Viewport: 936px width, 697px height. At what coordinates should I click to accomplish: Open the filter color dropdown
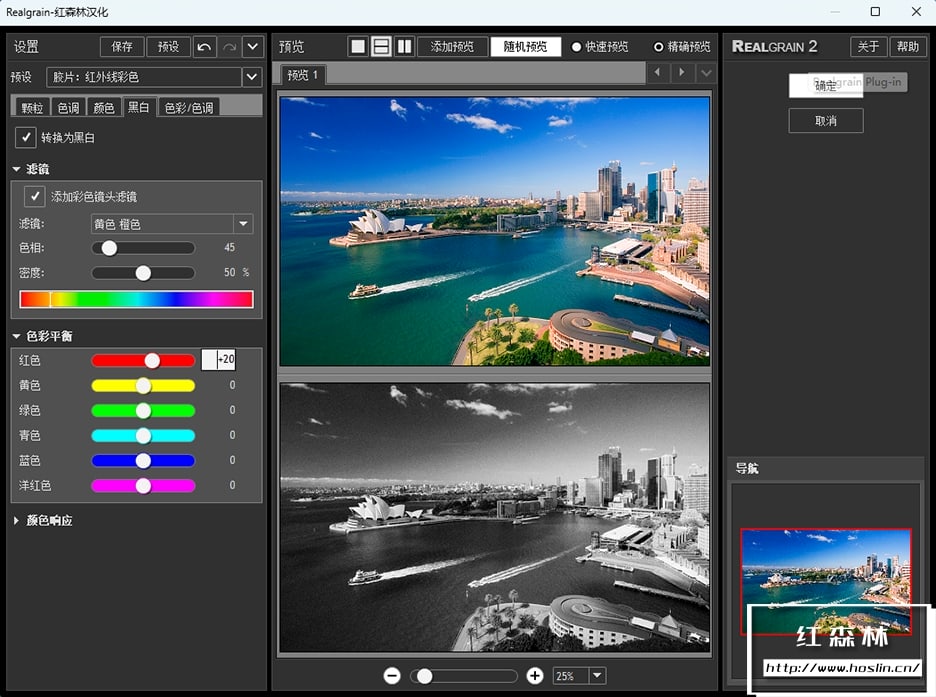[242, 224]
